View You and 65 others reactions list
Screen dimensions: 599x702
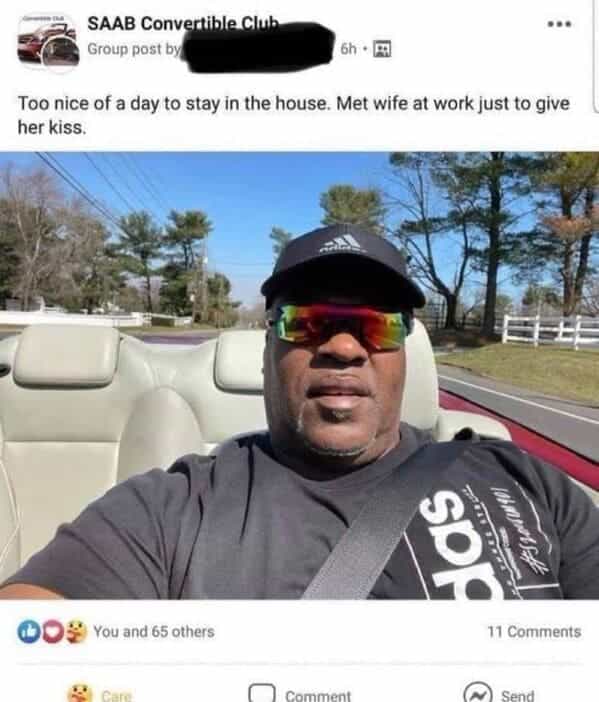[154, 631]
